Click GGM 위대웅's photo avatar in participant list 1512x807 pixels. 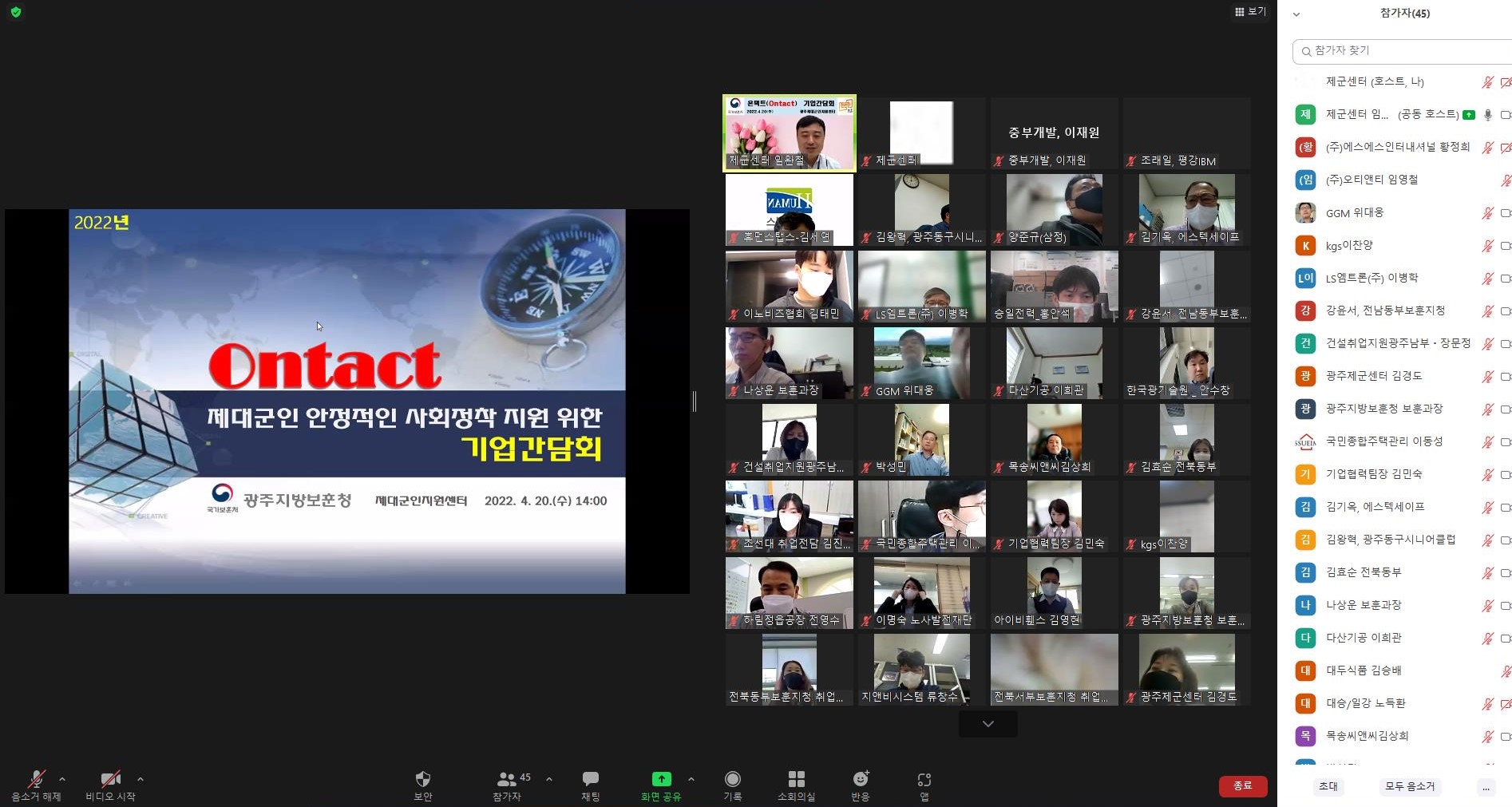(1305, 212)
